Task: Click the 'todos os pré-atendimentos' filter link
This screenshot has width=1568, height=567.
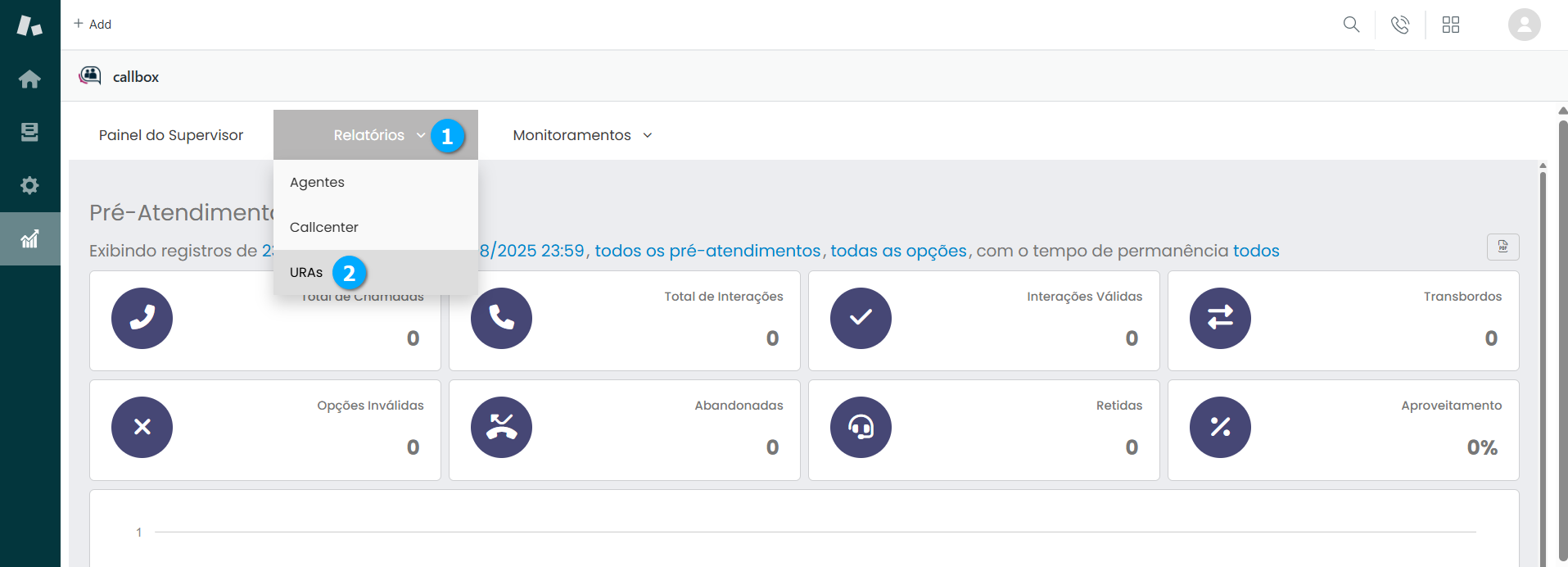Action: pos(707,251)
